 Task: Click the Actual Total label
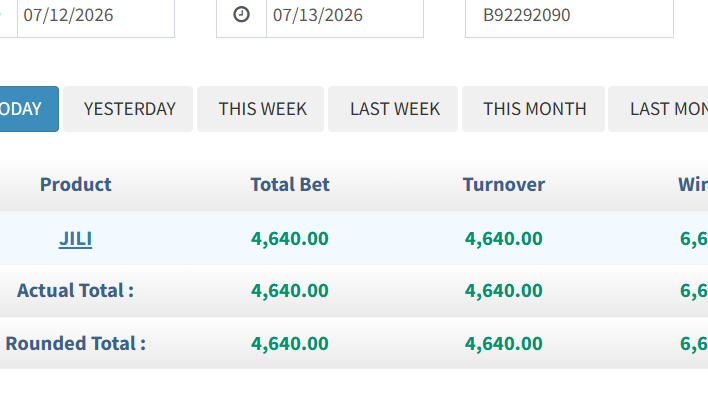pos(75,290)
